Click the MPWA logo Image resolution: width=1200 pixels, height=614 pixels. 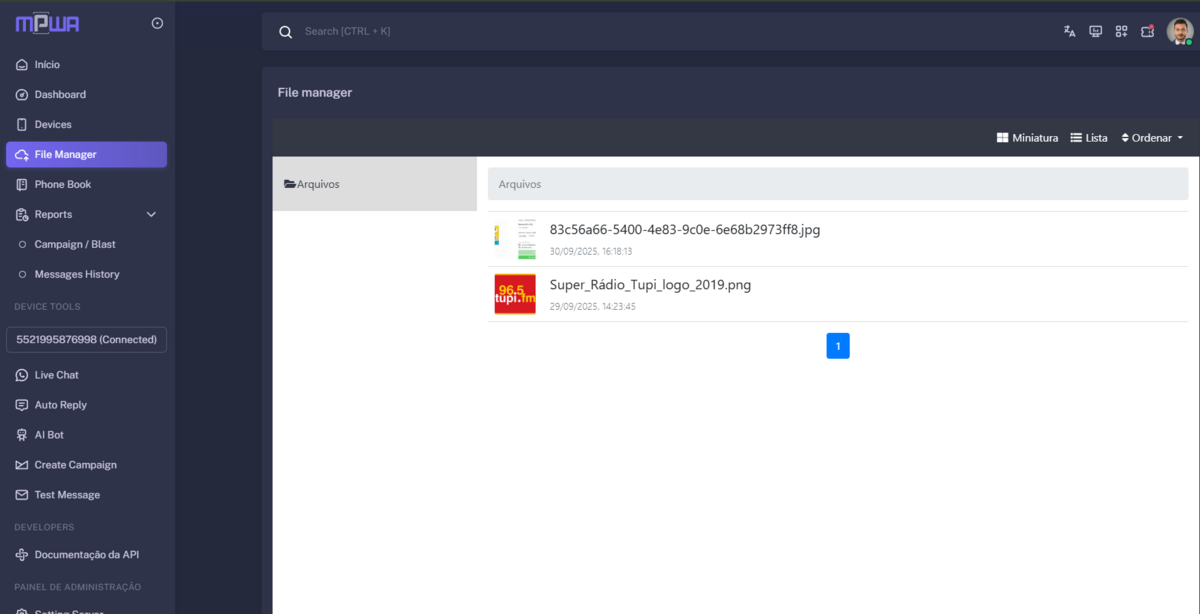point(47,24)
